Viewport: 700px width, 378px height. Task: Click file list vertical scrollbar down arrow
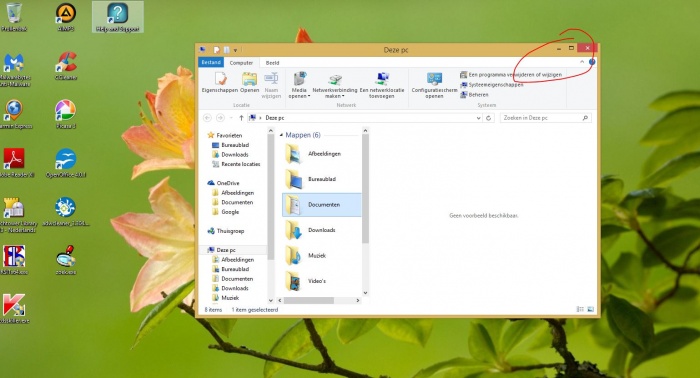365,293
